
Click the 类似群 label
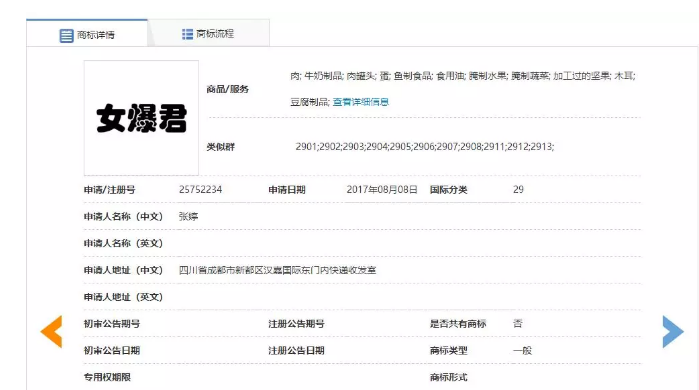pos(221,147)
